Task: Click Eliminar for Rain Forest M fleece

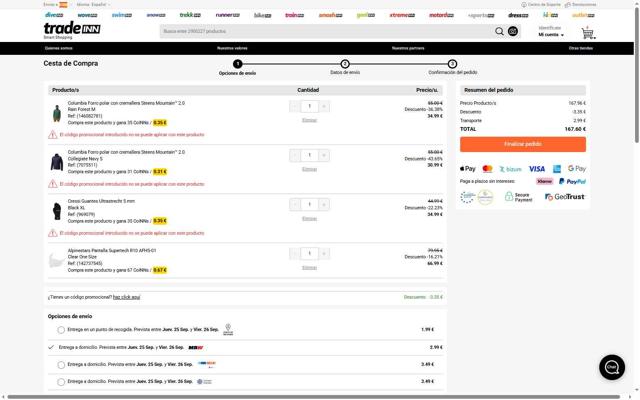Action: [x=309, y=120]
